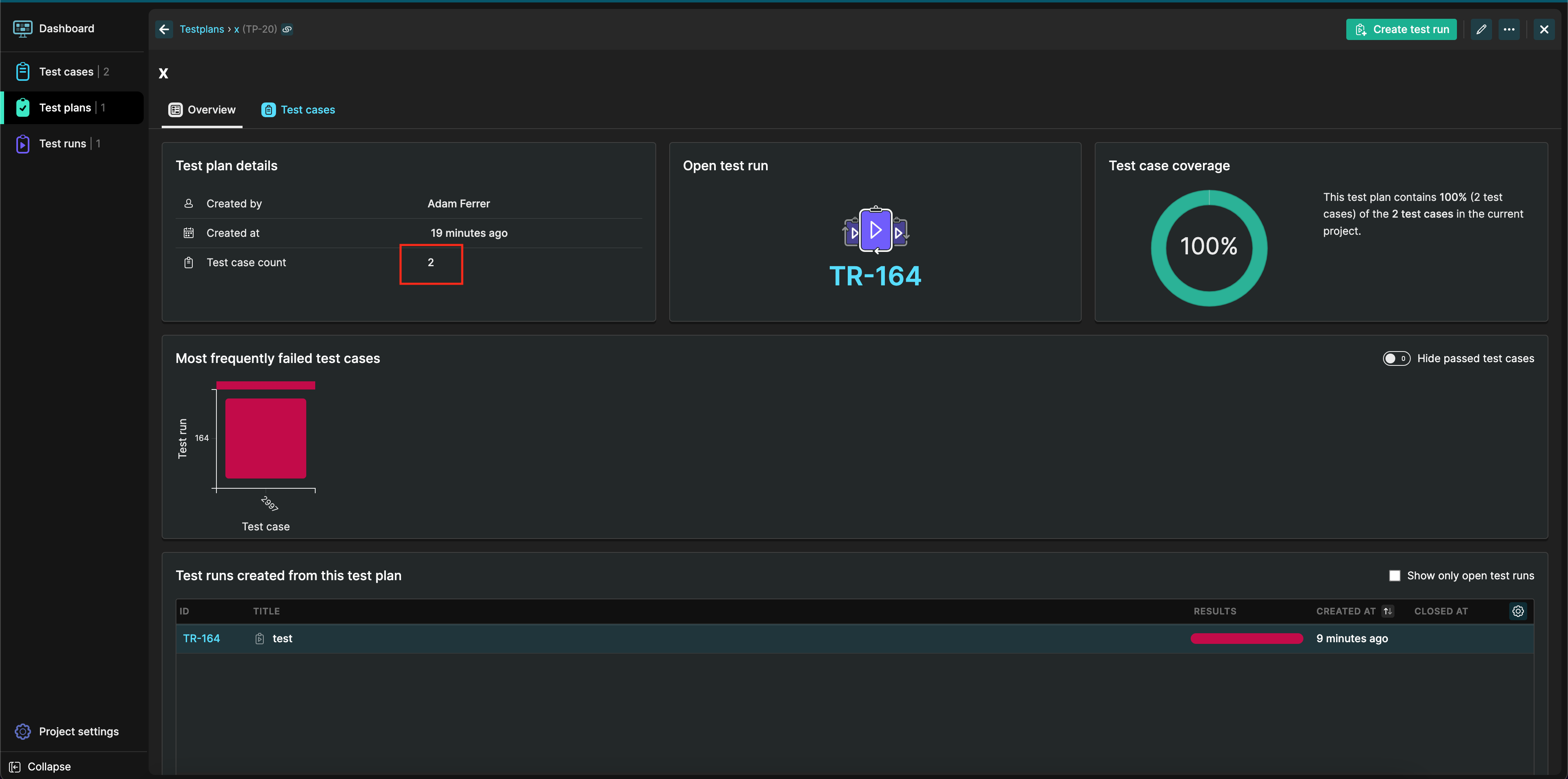Screen dimensions: 1568x779
Task: Check Show only open test runs
Action: [1394, 576]
